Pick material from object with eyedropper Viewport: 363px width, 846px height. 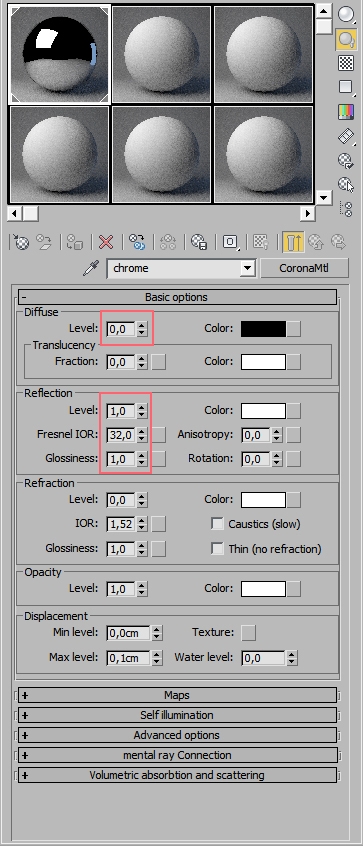tap(91, 268)
